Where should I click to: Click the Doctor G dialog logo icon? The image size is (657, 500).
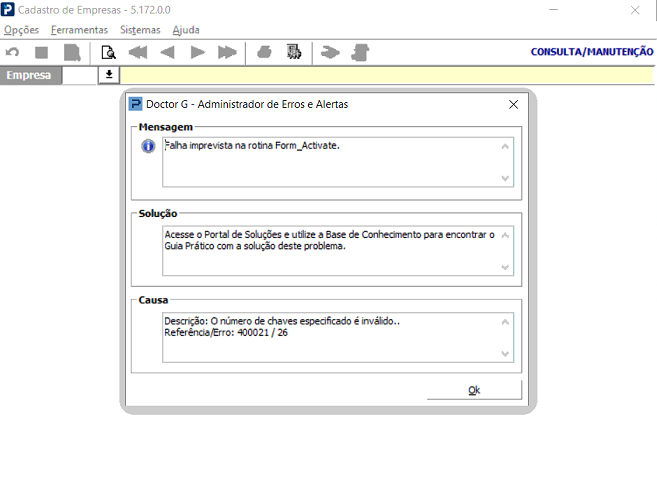click(x=137, y=104)
